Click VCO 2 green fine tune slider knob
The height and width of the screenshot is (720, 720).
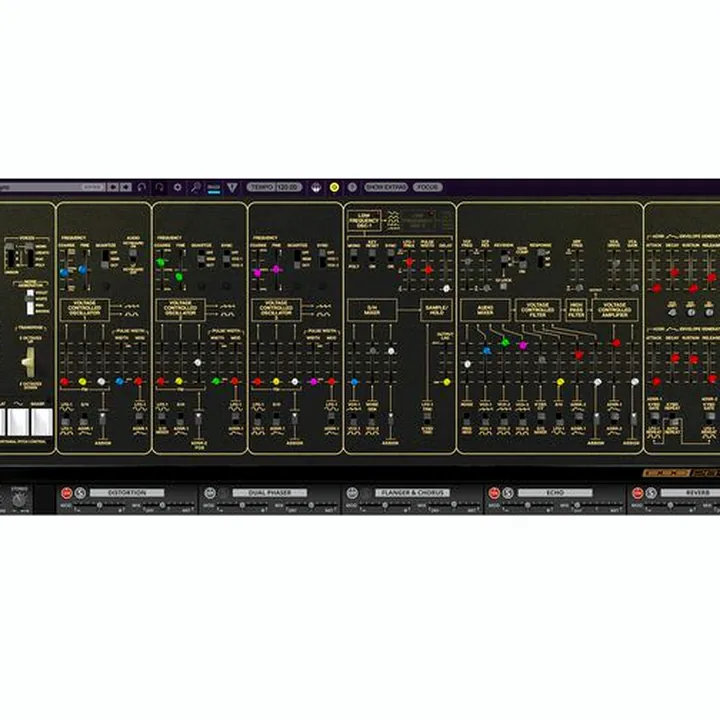coord(179,276)
